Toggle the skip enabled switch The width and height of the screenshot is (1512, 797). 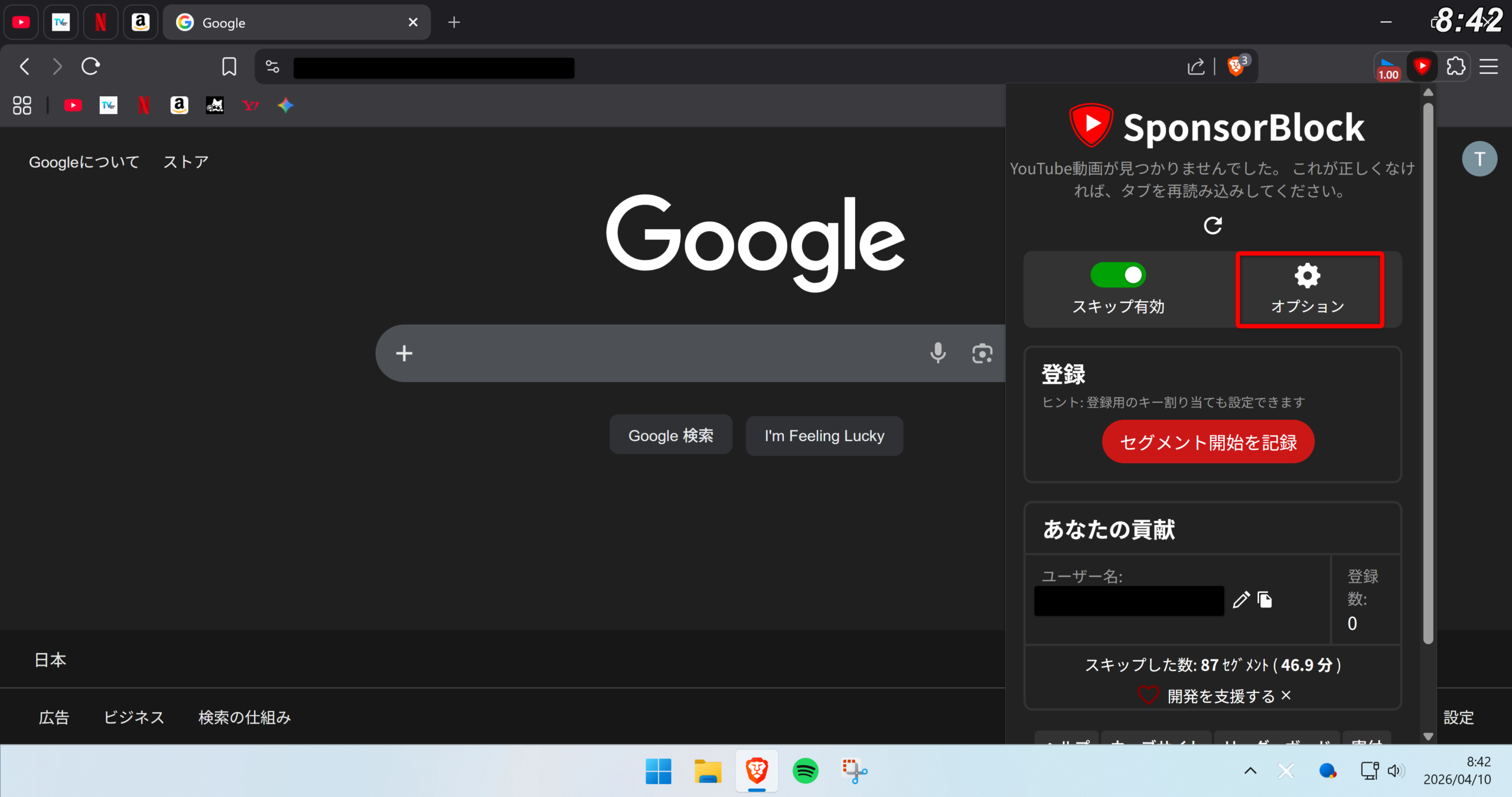1118,275
